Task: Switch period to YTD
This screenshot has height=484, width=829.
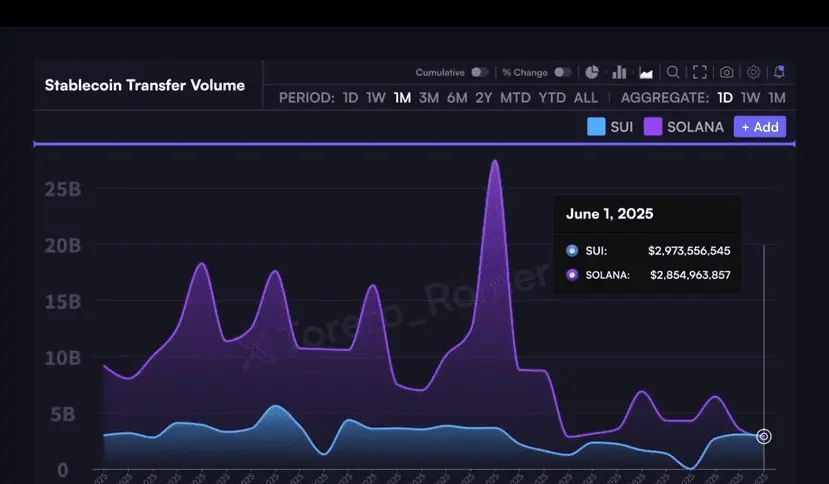Action: [x=552, y=98]
